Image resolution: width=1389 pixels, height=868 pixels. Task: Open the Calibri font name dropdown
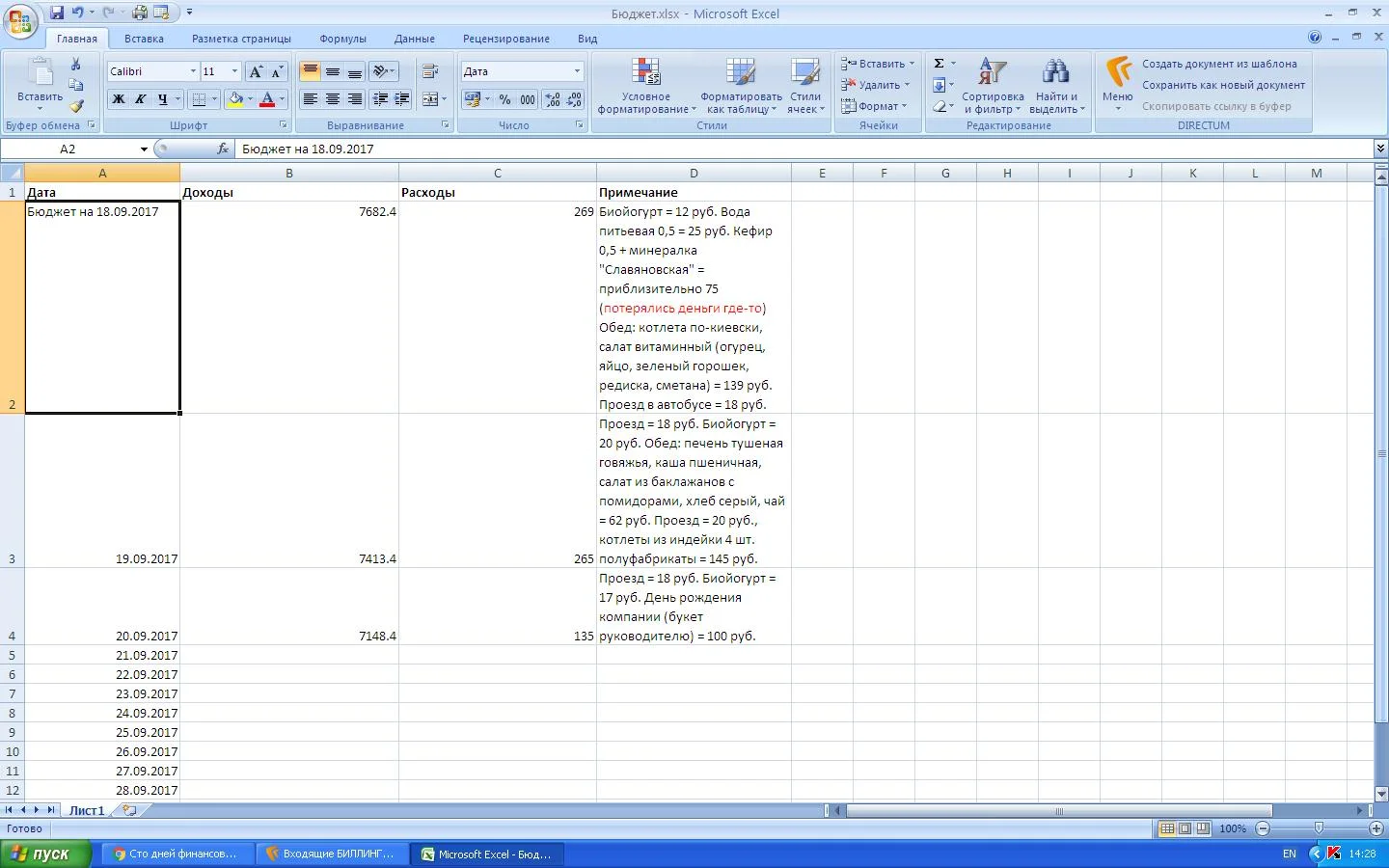click(193, 71)
